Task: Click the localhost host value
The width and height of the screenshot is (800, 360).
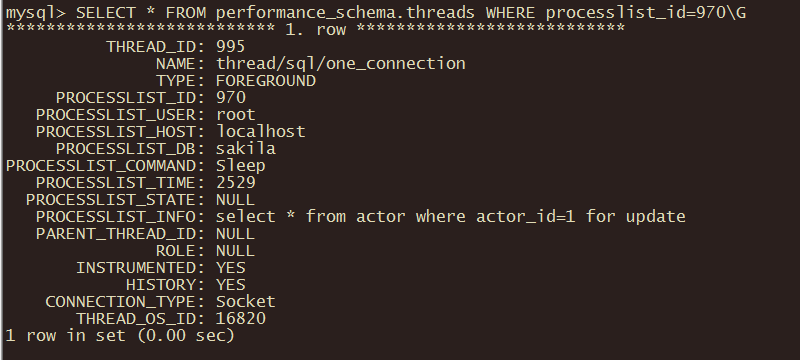Action: click(x=261, y=132)
